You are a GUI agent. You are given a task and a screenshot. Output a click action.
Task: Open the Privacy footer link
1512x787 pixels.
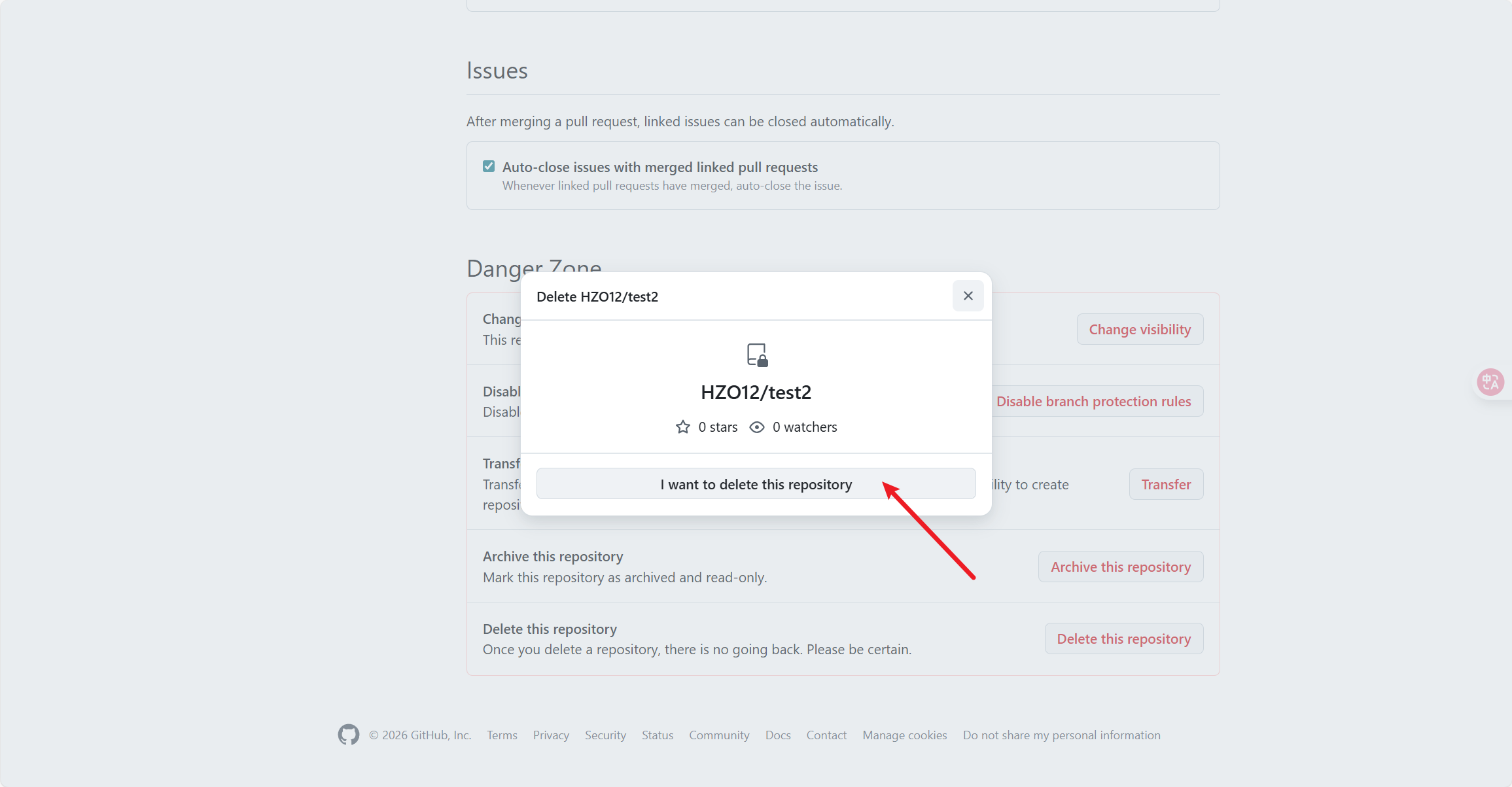pyautogui.click(x=551, y=735)
